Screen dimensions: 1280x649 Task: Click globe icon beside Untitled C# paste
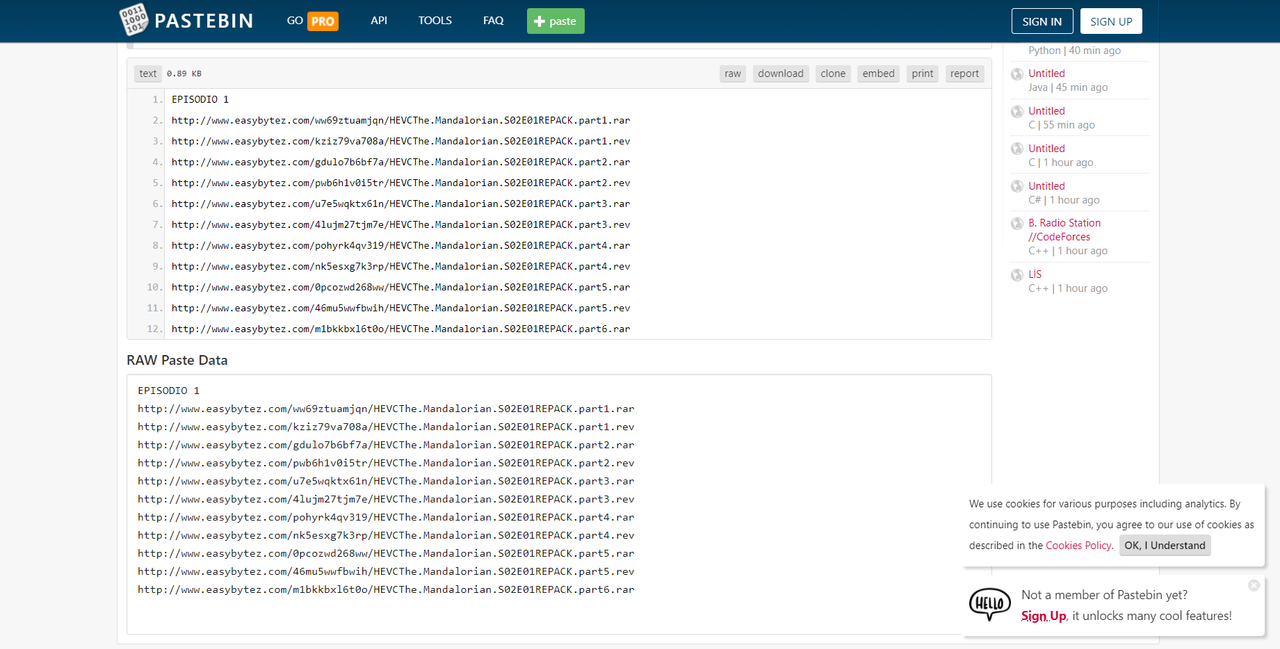point(1017,187)
